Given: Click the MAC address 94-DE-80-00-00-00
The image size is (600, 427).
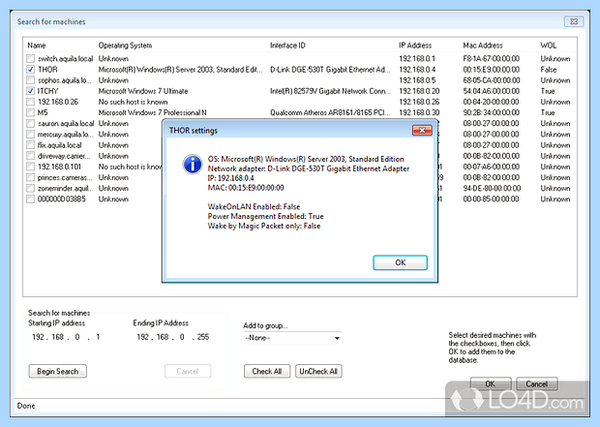Looking at the screenshot, I should pyautogui.click(x=492, y=188).
